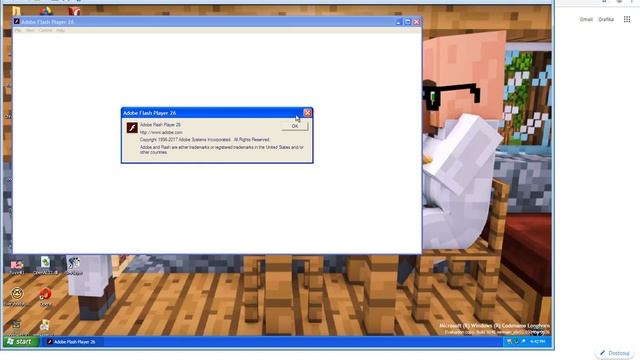Open the Gmail link on the browser page

tap(586, 19)
